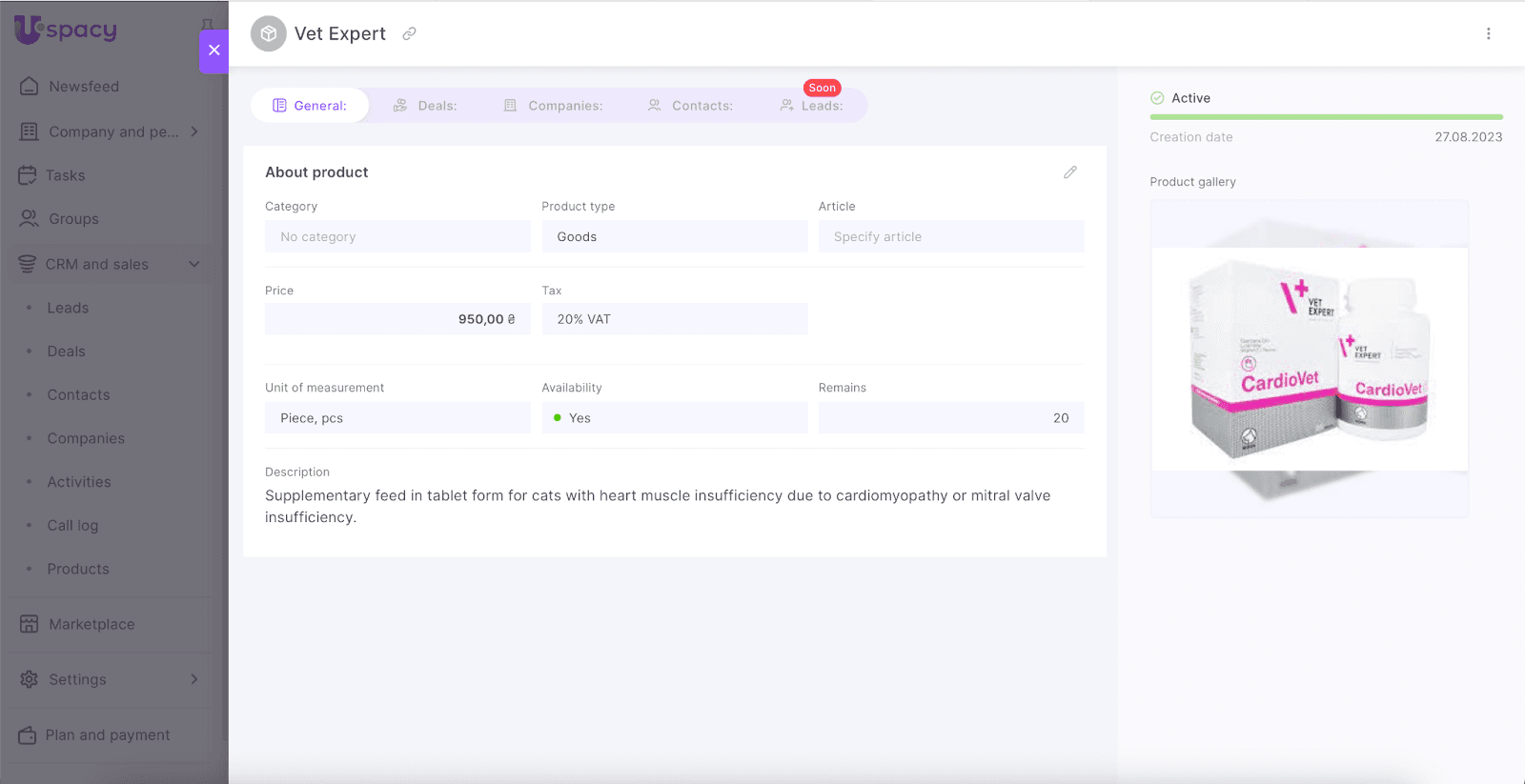The width and height of the screenshot is (1525, 784).
Task: Click the green Active status progress bar
Action: tap(1326, 117)
